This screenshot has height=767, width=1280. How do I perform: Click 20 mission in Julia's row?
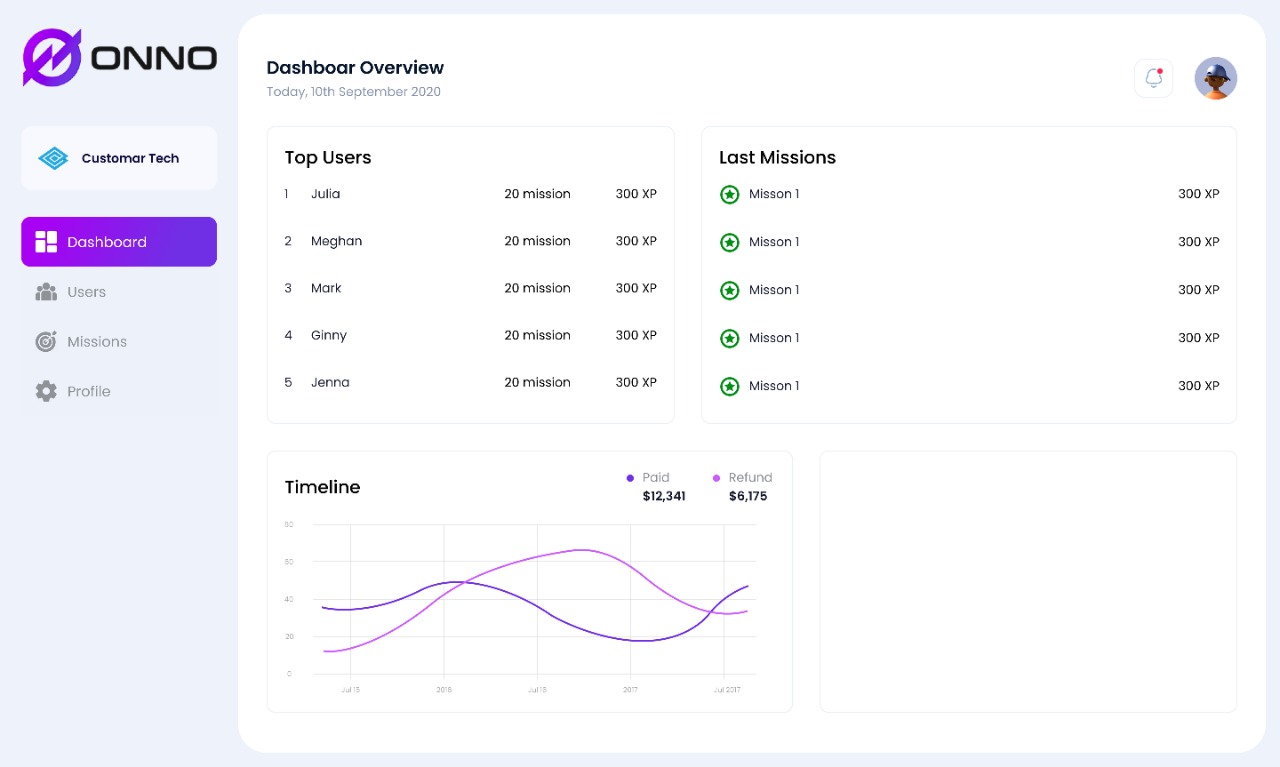tap(537, 194)
